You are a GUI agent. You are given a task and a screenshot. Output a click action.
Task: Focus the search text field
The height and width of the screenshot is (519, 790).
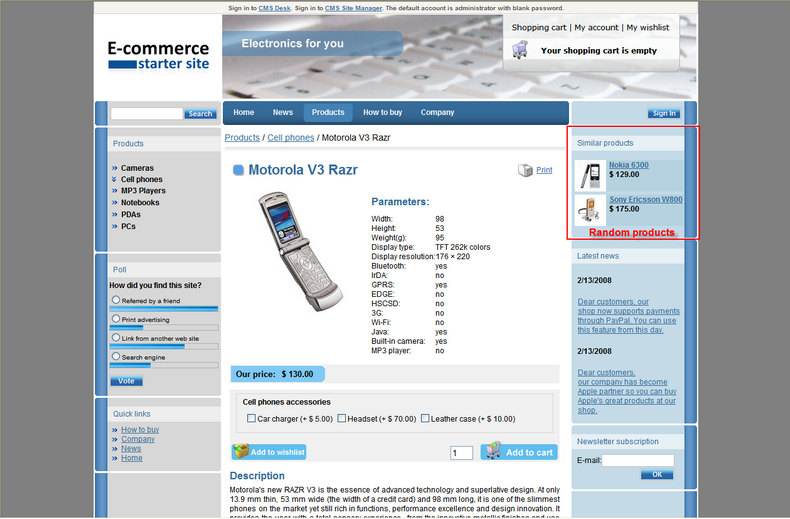[x=147, y=113]
